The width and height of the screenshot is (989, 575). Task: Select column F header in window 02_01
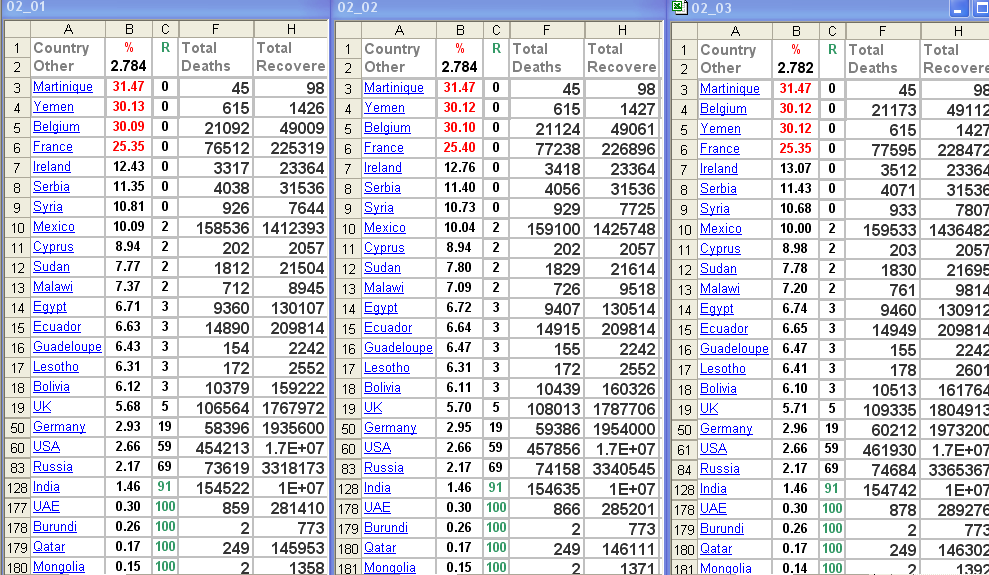[x=216, y=29]
